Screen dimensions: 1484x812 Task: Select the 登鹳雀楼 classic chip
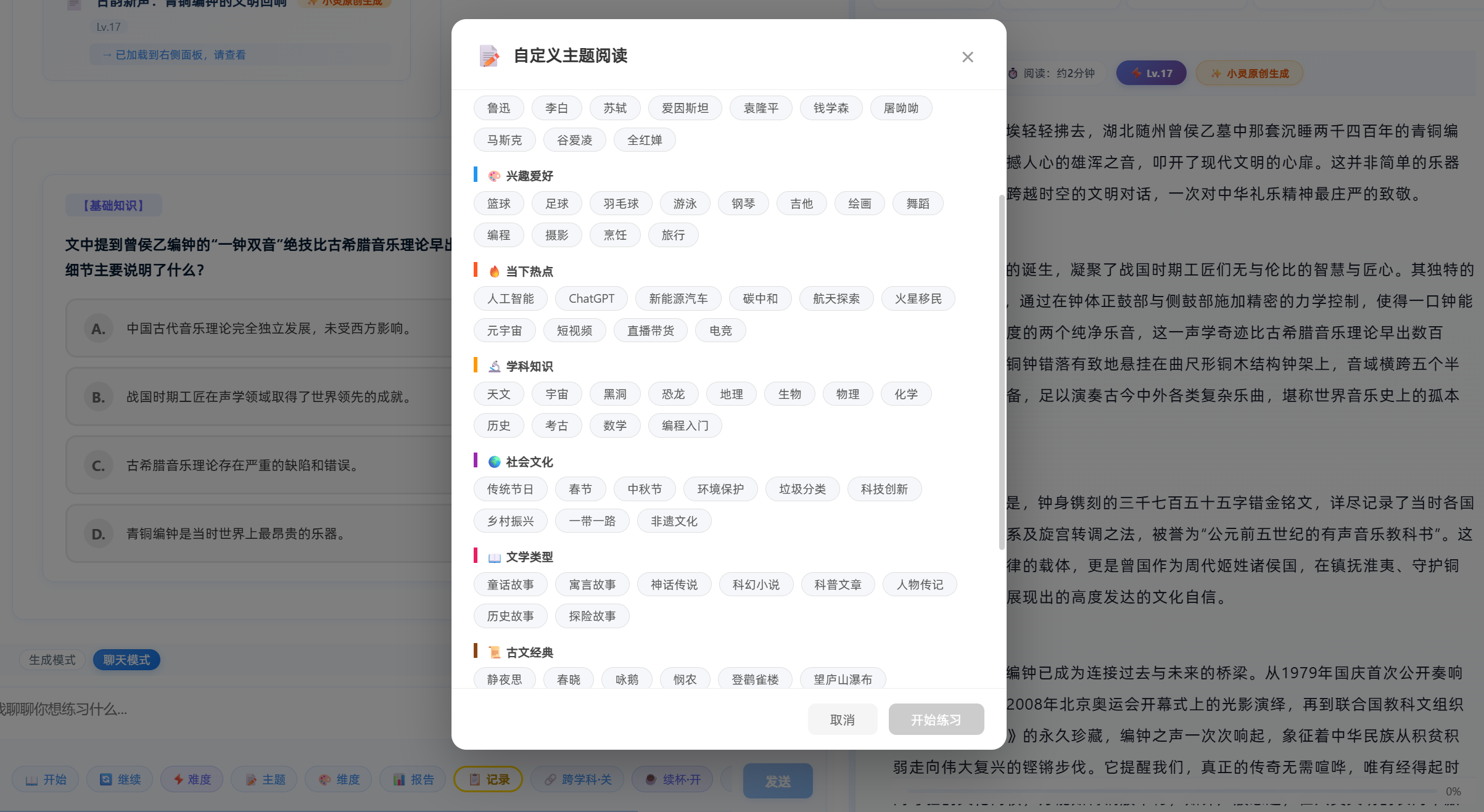click(x=755, y=679)
